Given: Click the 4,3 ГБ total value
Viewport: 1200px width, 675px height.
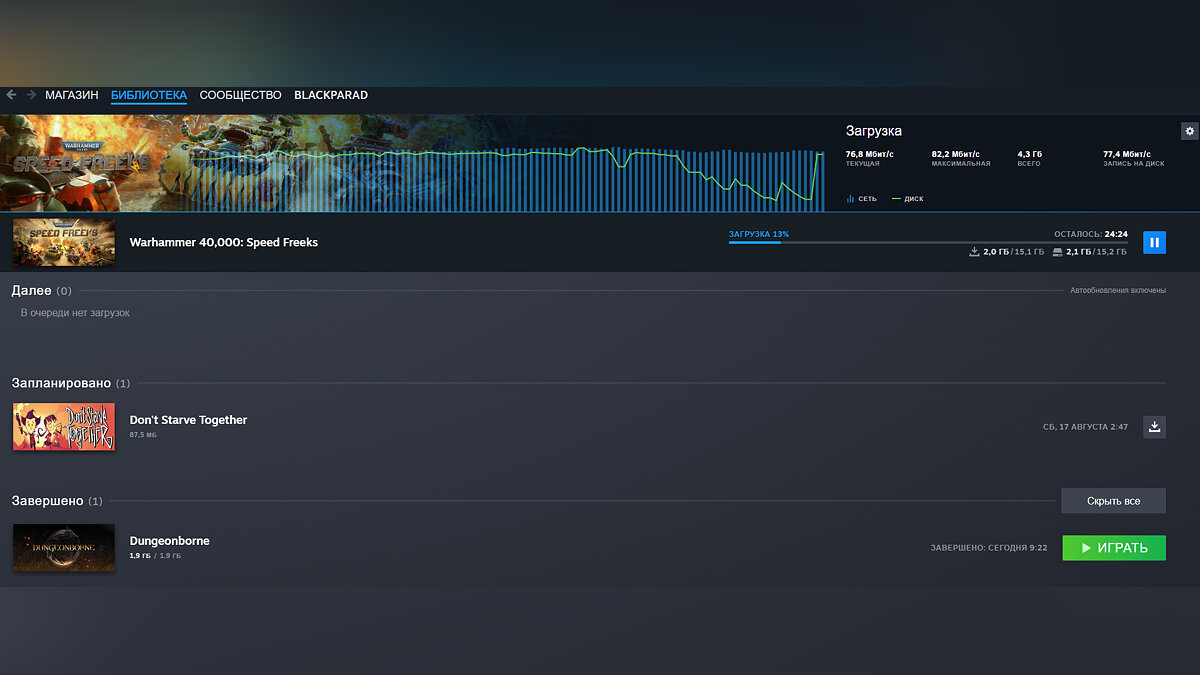Looking at the screenshot, I should [x=1030, y=154].
